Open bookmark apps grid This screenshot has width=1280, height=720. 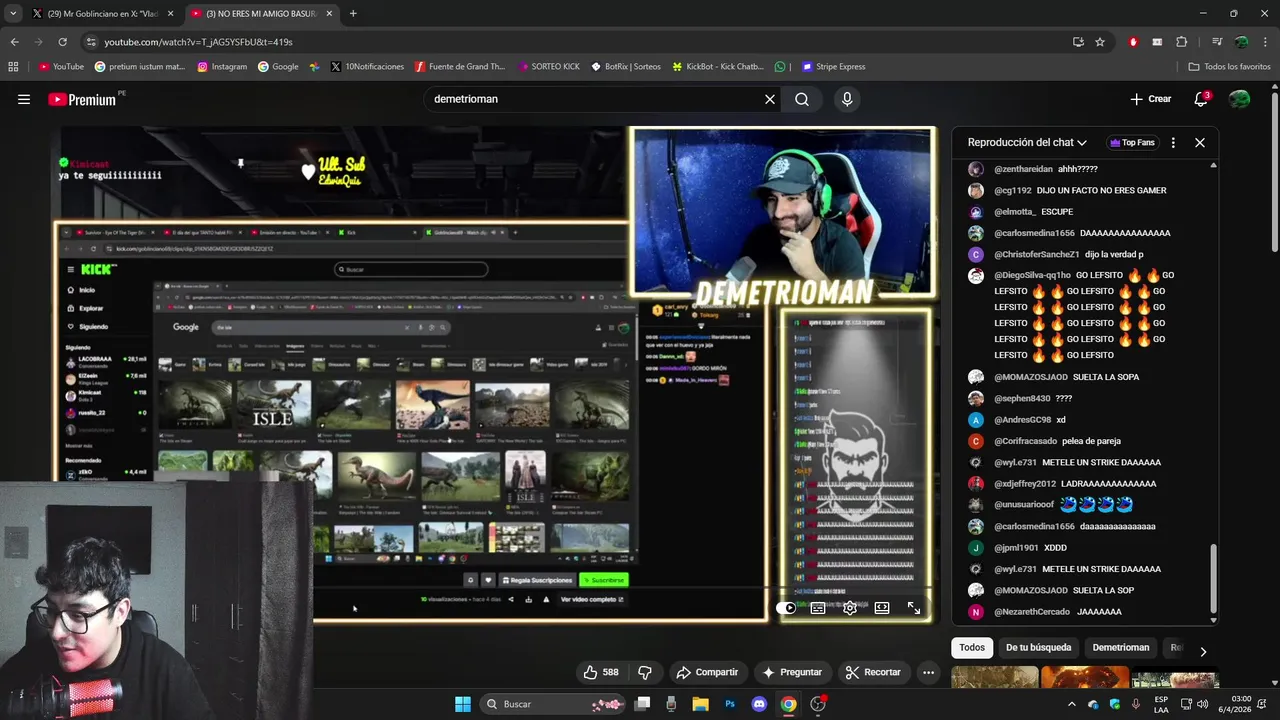click(13, 67)
